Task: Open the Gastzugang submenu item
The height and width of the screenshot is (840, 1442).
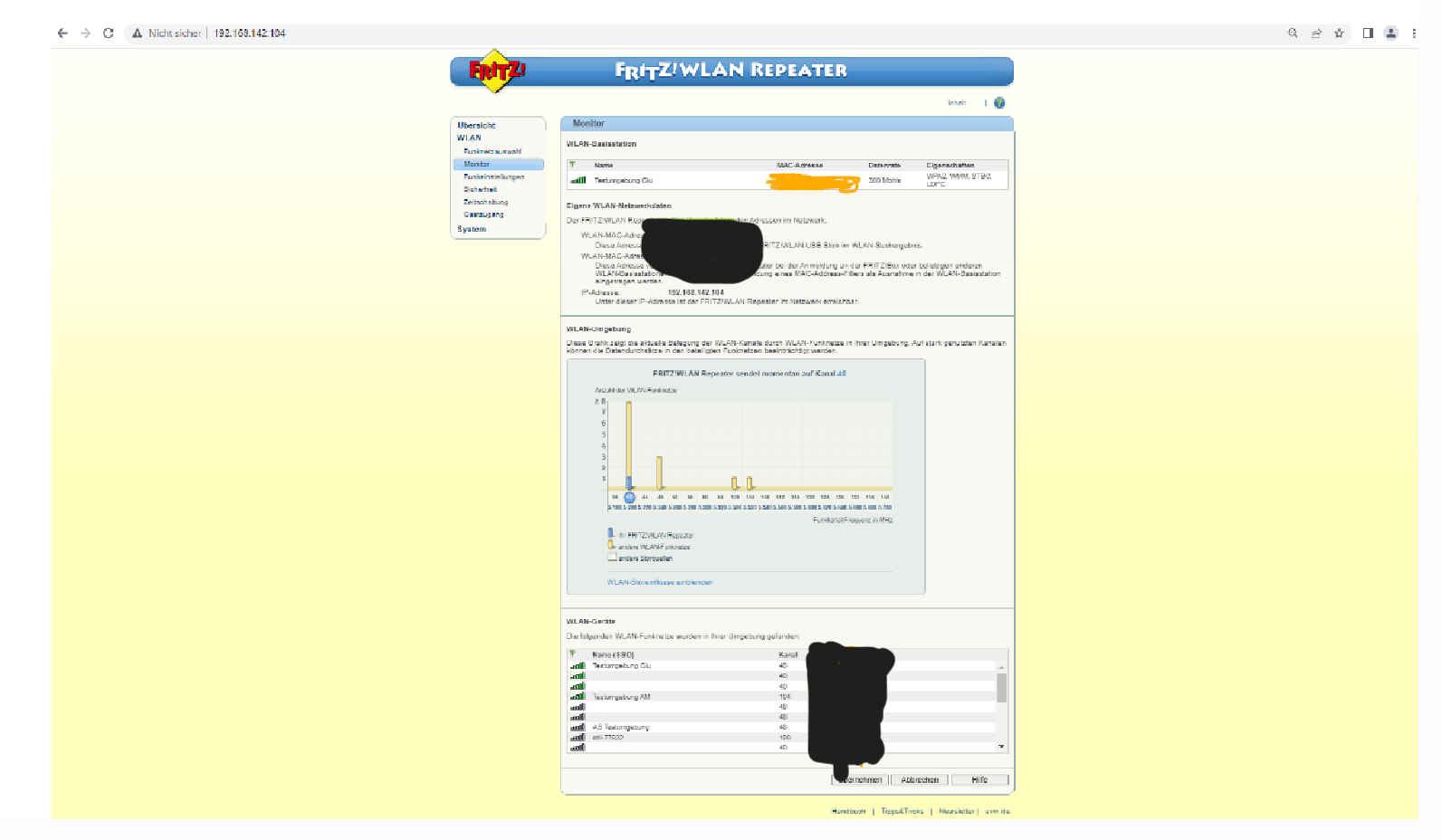Action: coord(483,215)
